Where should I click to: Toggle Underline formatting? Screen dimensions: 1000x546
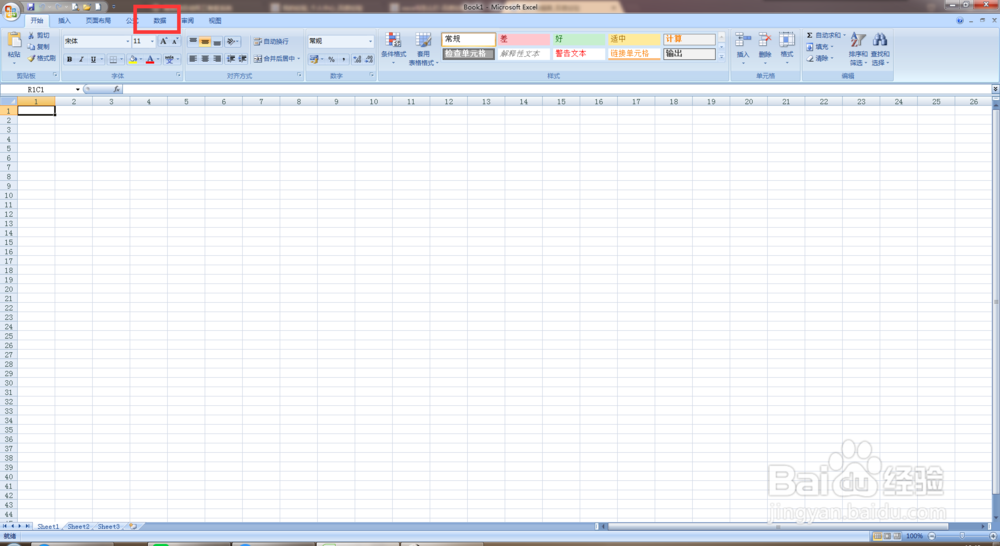tap(93, 59)
